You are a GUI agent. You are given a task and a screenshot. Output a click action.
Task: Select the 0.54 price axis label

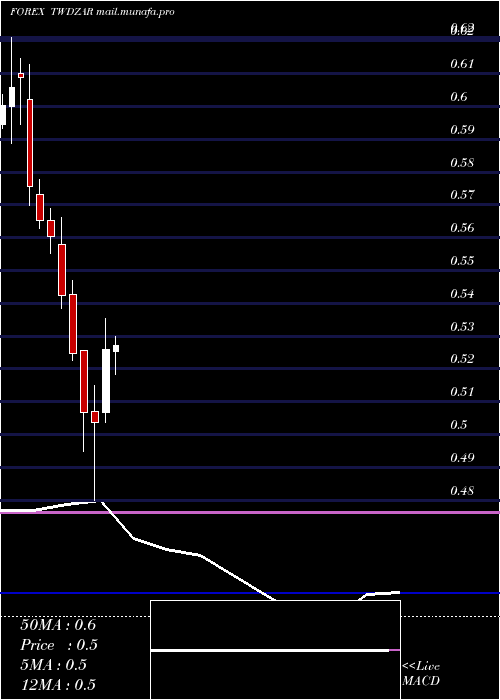tap(462, 294)
